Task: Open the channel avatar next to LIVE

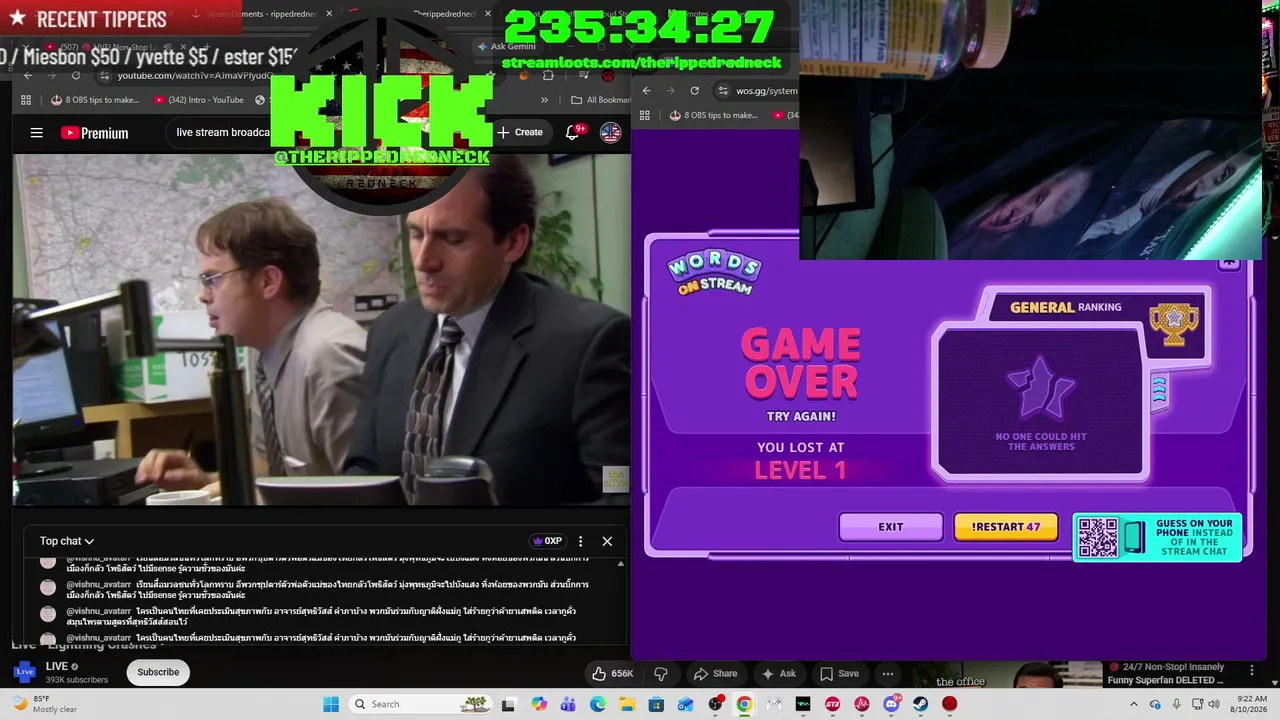Action: point(24,672)
